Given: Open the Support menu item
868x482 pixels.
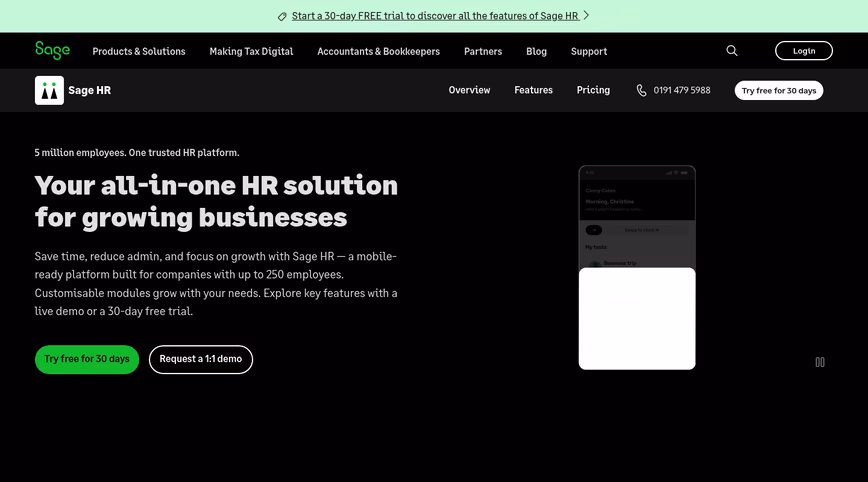Looking at the screenshot, I should pos(589,51).
